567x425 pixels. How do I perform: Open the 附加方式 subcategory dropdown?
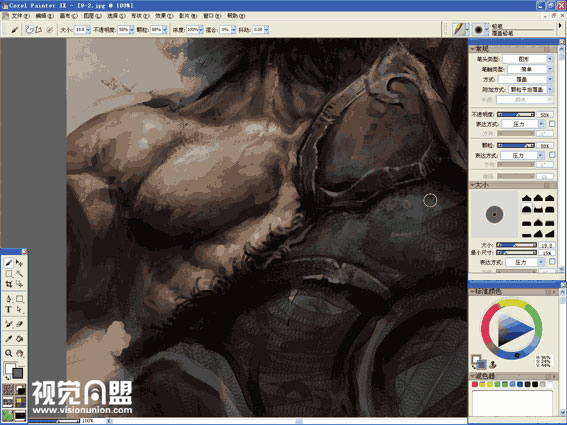point(550,89)
